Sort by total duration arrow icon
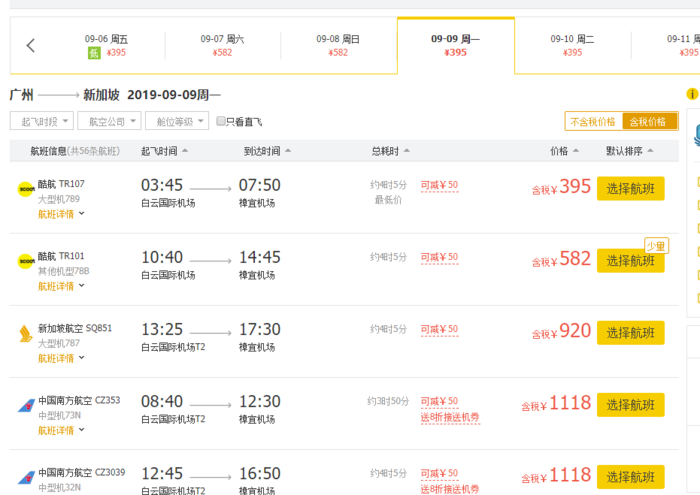Viewport: 700px width, 495px height. 407,151
